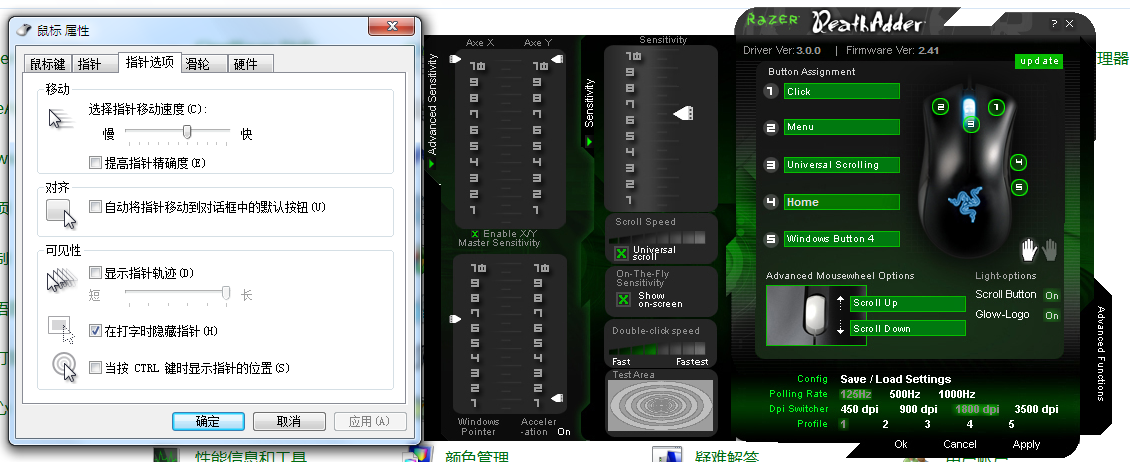The width and height of the screenshot is (1130, 462).
Task: Select 450 dpi in Dpi Switcher
Action: pos(860,409)
